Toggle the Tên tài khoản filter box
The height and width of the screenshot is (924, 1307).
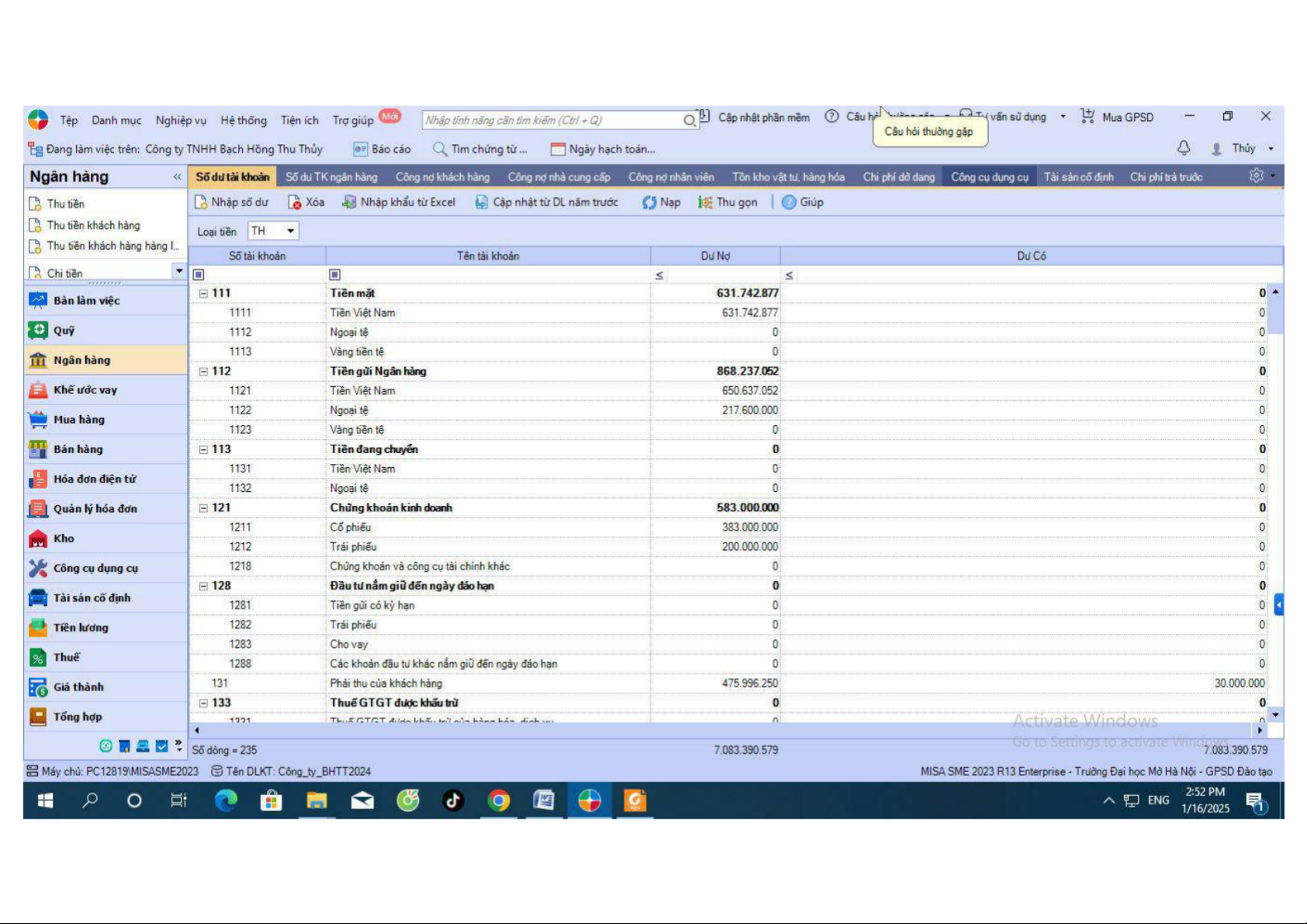click(335, 275)
